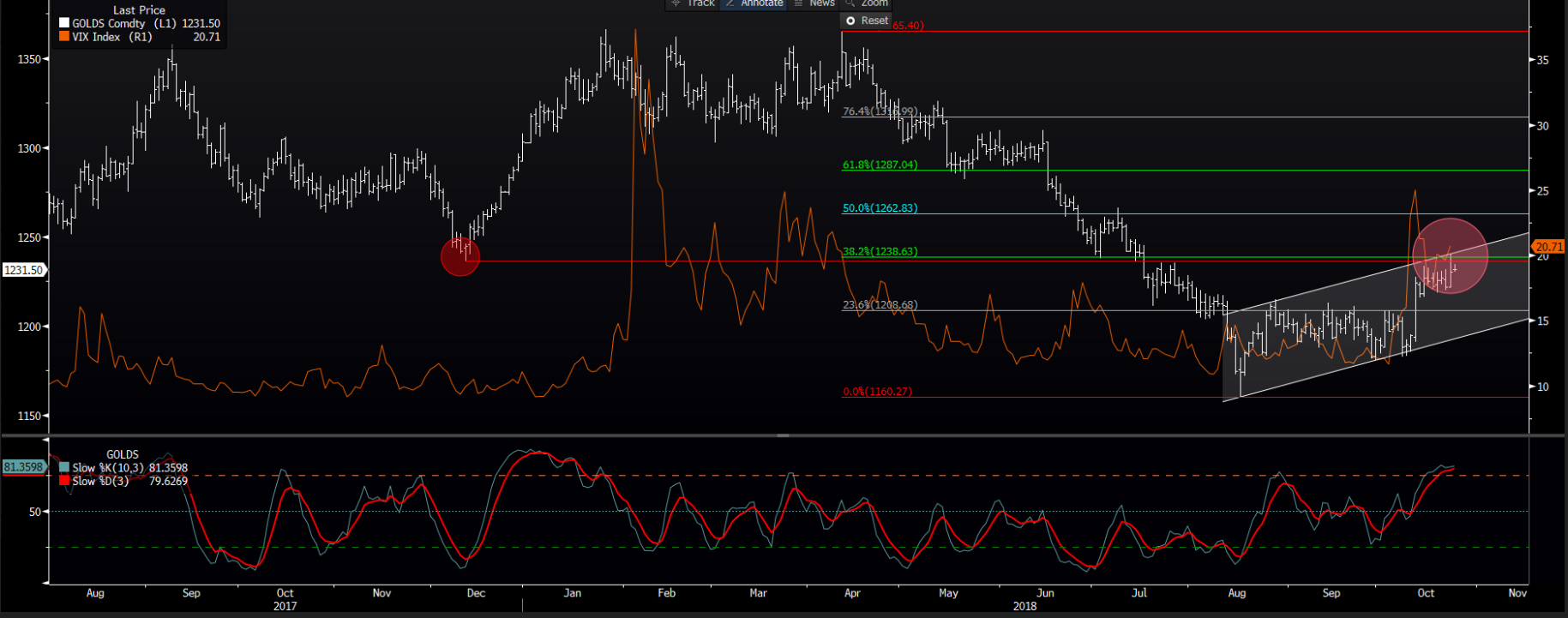Viewport: 1568px width, 618px height.
Task: Select the large red circle annotation near Oct 2018
Action: point(1450,255)
